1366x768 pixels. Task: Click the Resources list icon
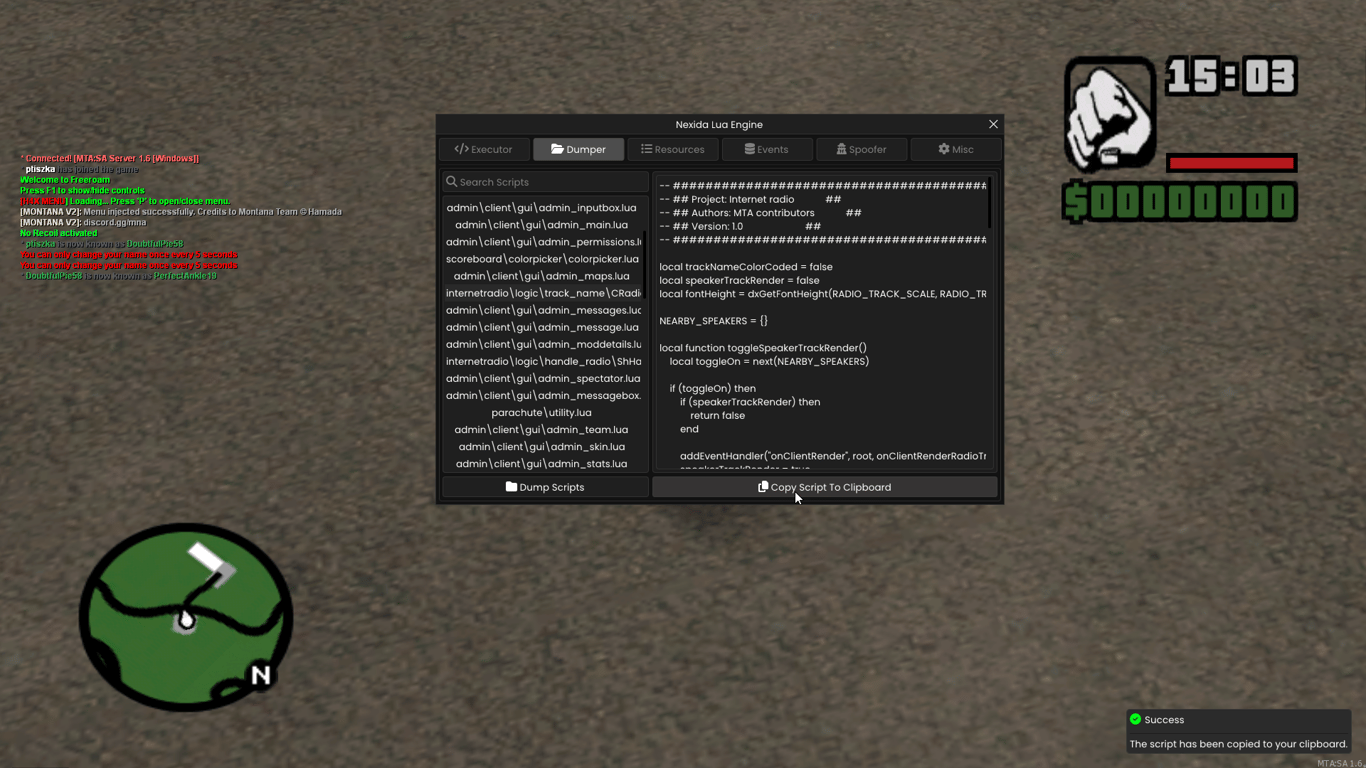646,149
